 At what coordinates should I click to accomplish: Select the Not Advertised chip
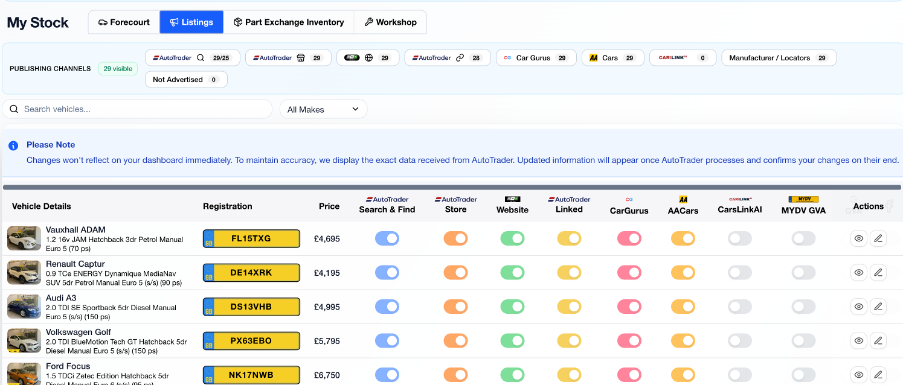186,80
